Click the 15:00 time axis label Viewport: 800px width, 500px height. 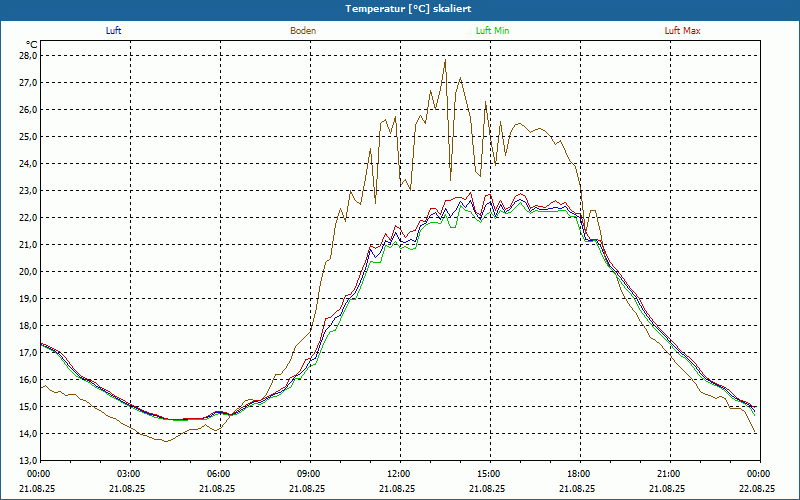pos(490,474)
